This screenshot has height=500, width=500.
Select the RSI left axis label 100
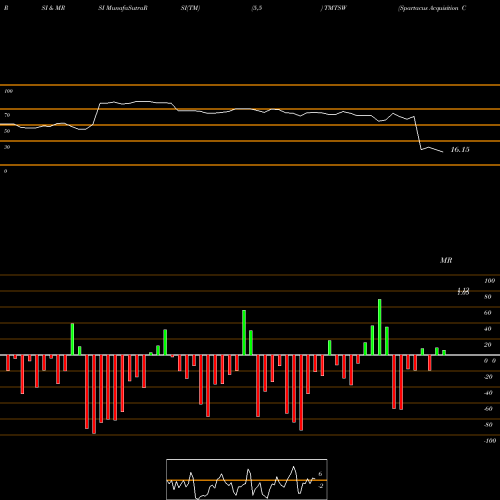click(8, 91)
